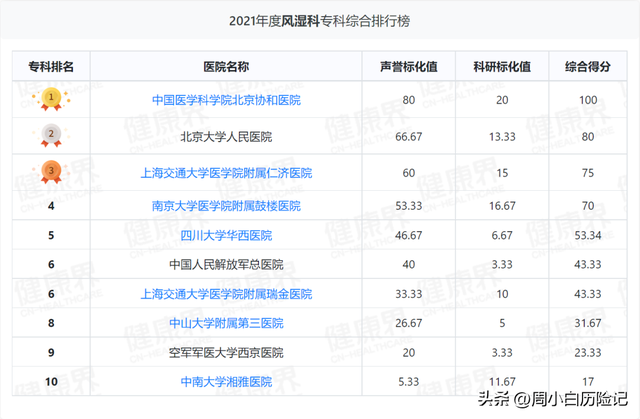Open 上海交通大学医学院附属瑞金医院 link
Image resolution: width=640 pixels, height=419 pixels.
(x=226, y=294)
